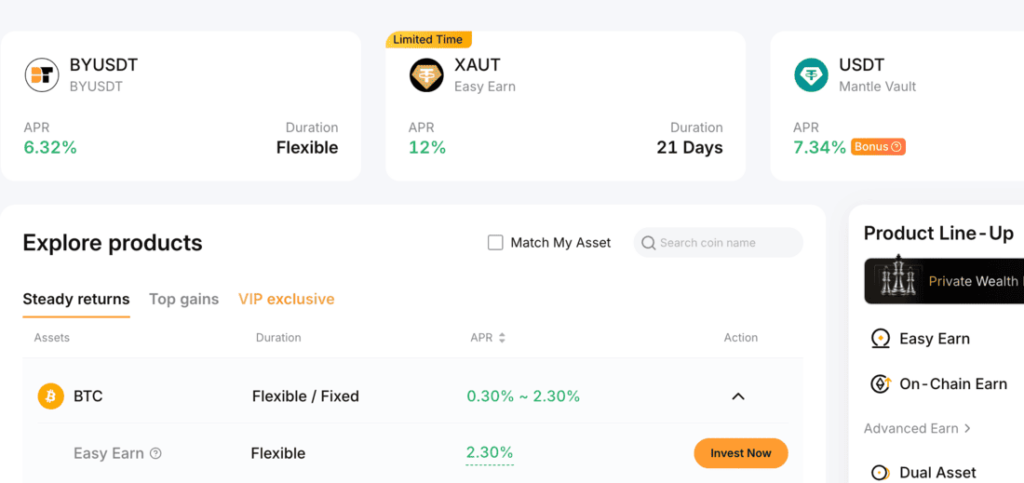
Task: Click the Invest Now button
Action: (740, 453)
